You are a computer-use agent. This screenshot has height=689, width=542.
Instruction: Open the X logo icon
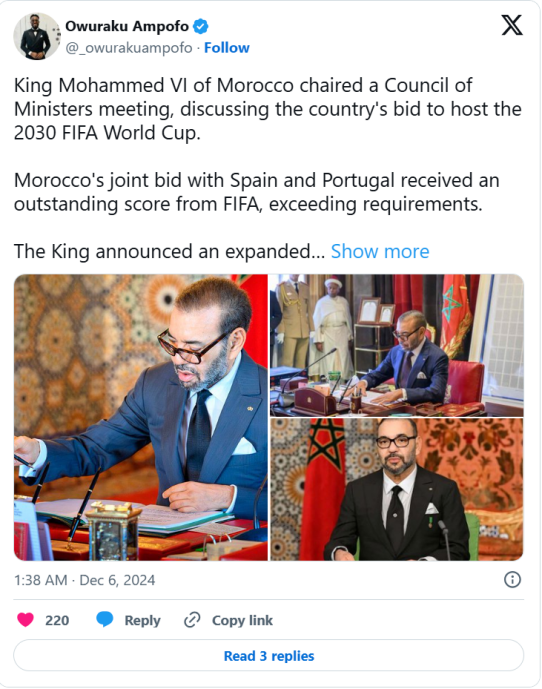pyautogui.click(x=512, y=25)
